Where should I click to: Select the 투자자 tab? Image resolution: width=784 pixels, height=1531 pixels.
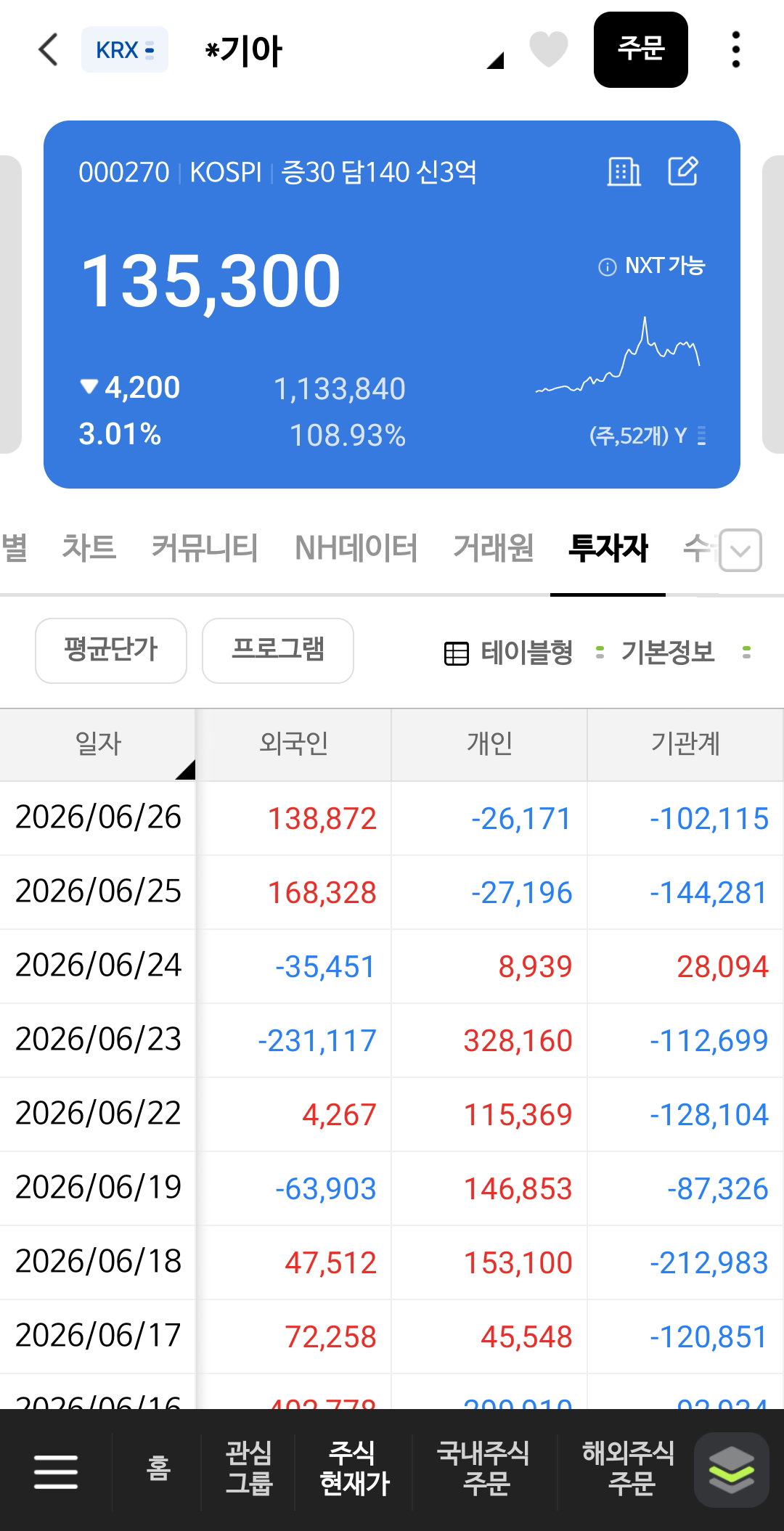[x=608, y=547]
